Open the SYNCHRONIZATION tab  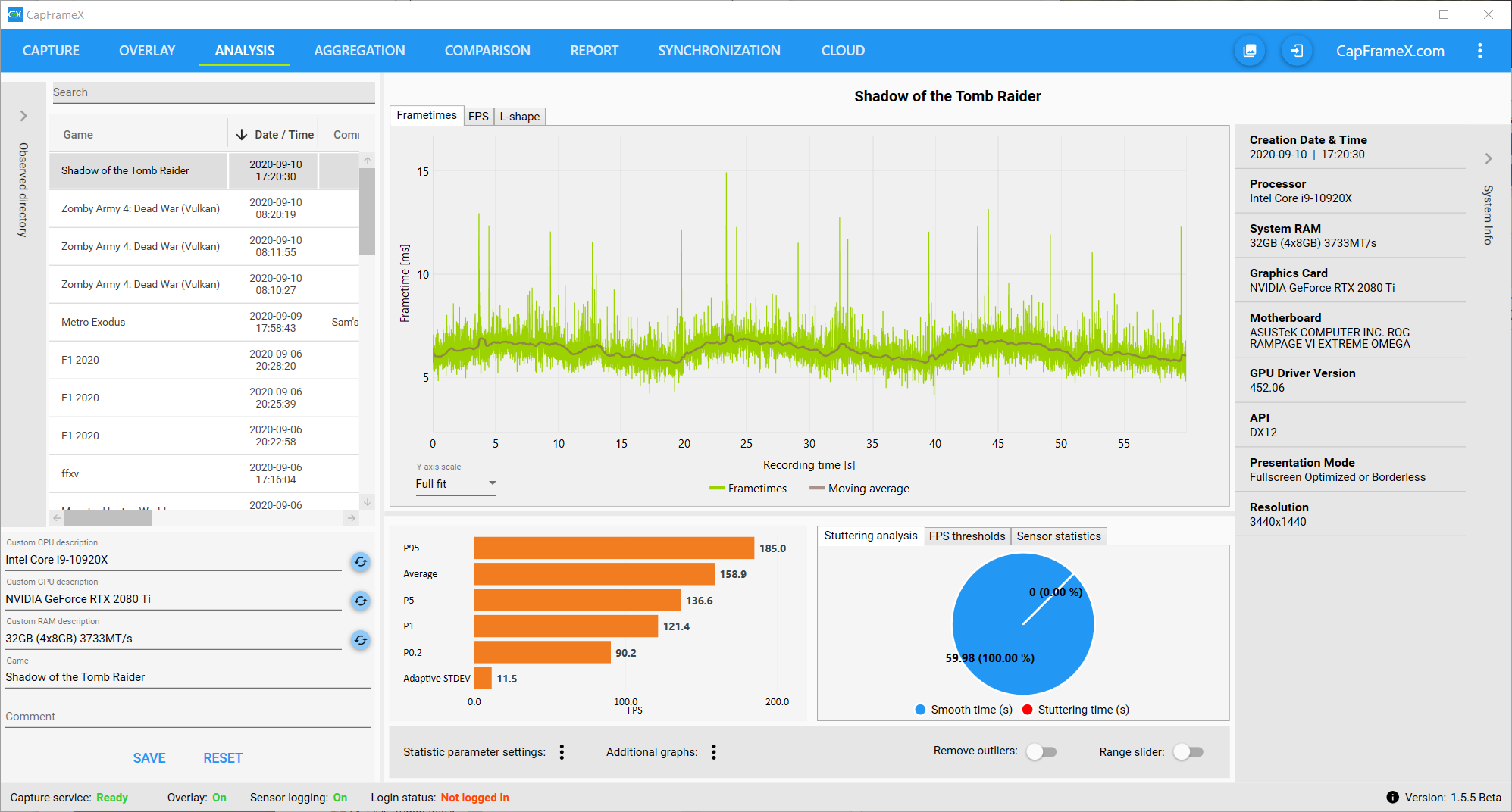718,51
